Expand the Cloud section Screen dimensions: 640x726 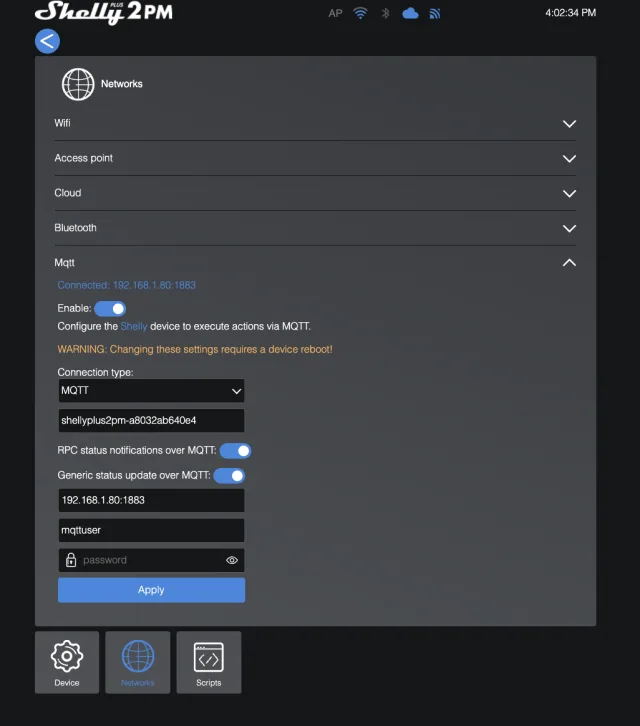pyautogui.click(x=569, y=194)
